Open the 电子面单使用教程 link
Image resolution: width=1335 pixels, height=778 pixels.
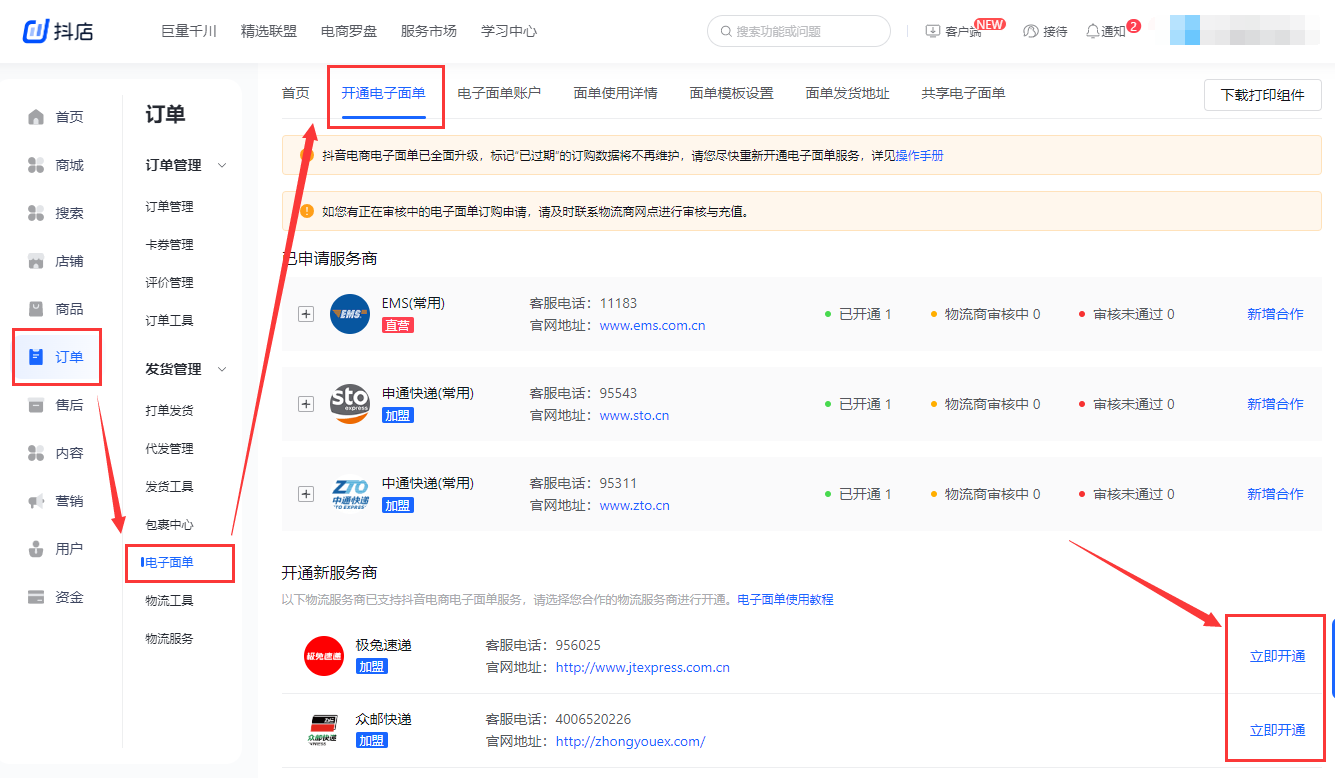point(785,599)
